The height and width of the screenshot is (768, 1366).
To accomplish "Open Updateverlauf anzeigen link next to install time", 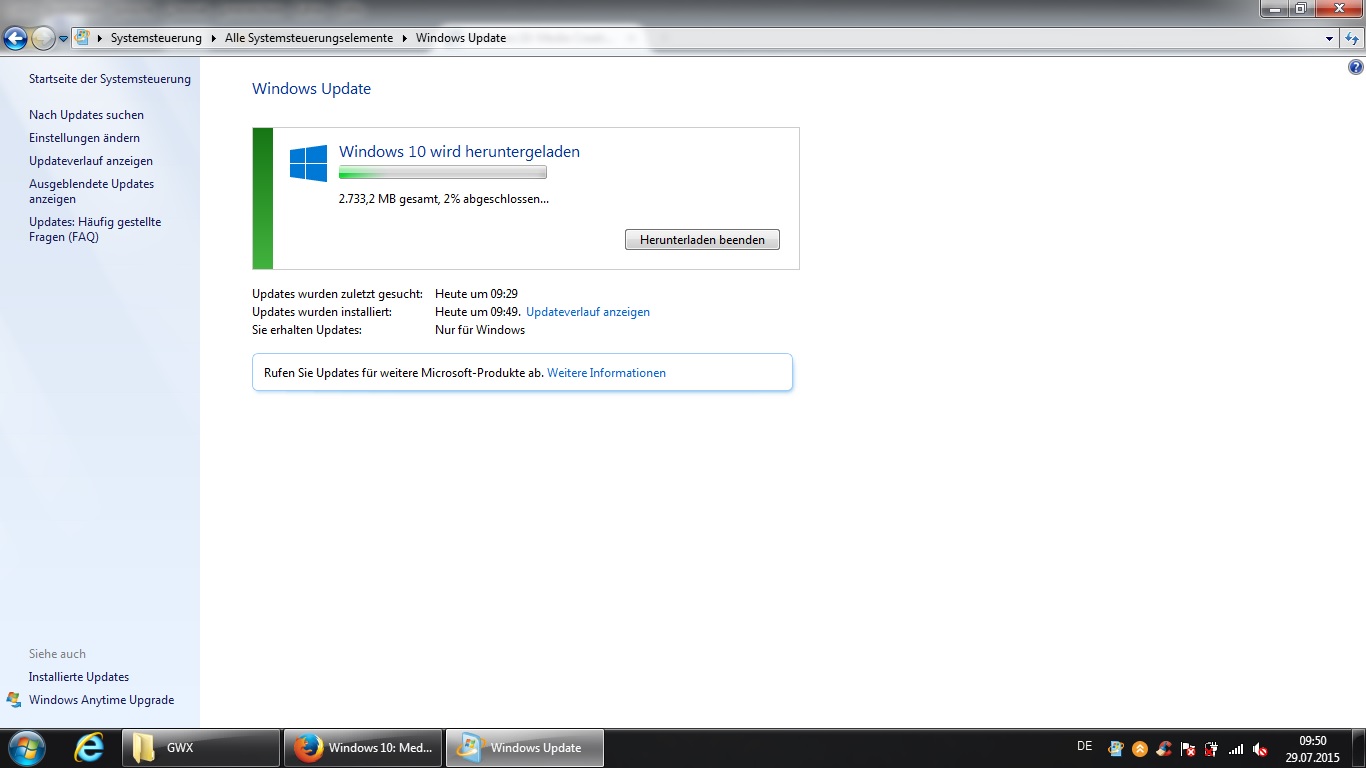I will pyautogui.click(x=588, y=312).
